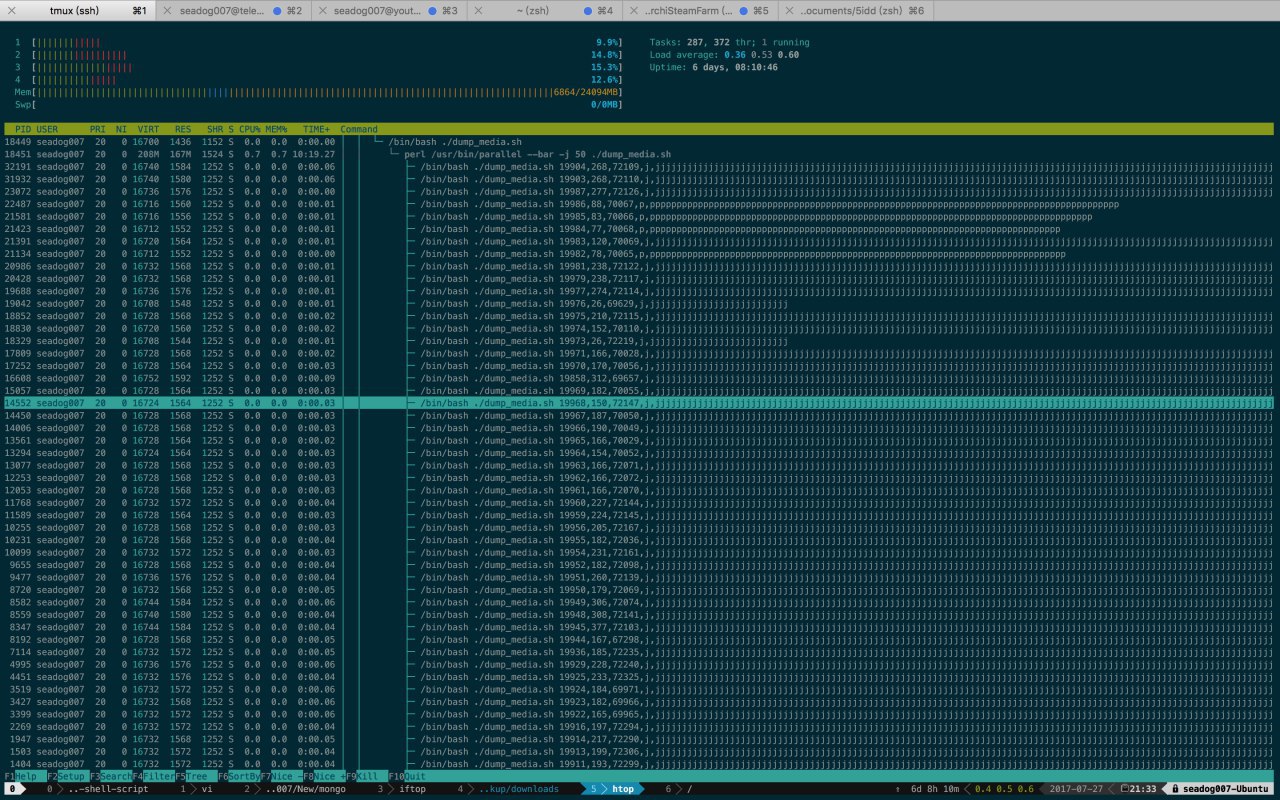Open htop F1 Help

click(20, 776)
